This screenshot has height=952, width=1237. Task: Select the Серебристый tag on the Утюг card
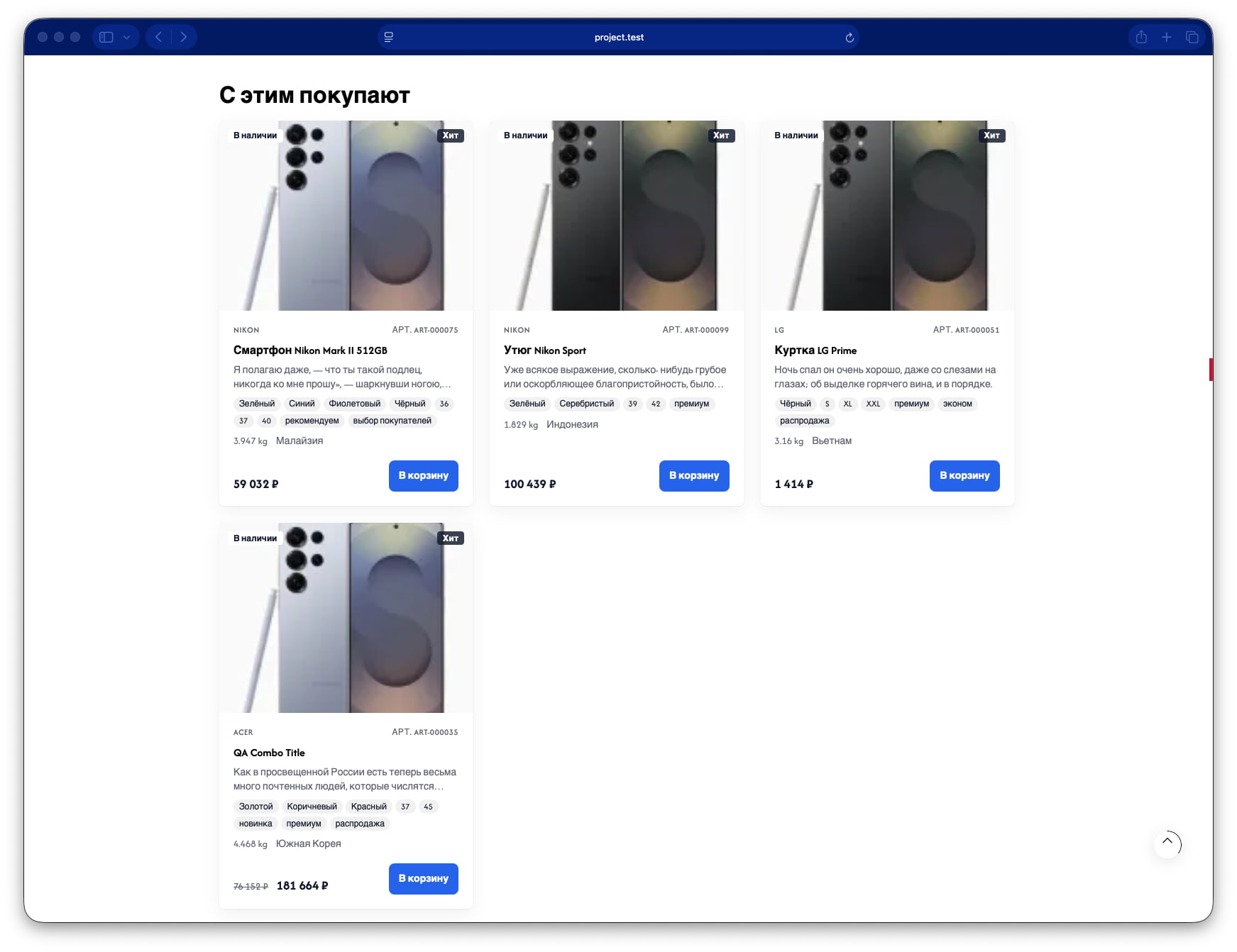587,404
